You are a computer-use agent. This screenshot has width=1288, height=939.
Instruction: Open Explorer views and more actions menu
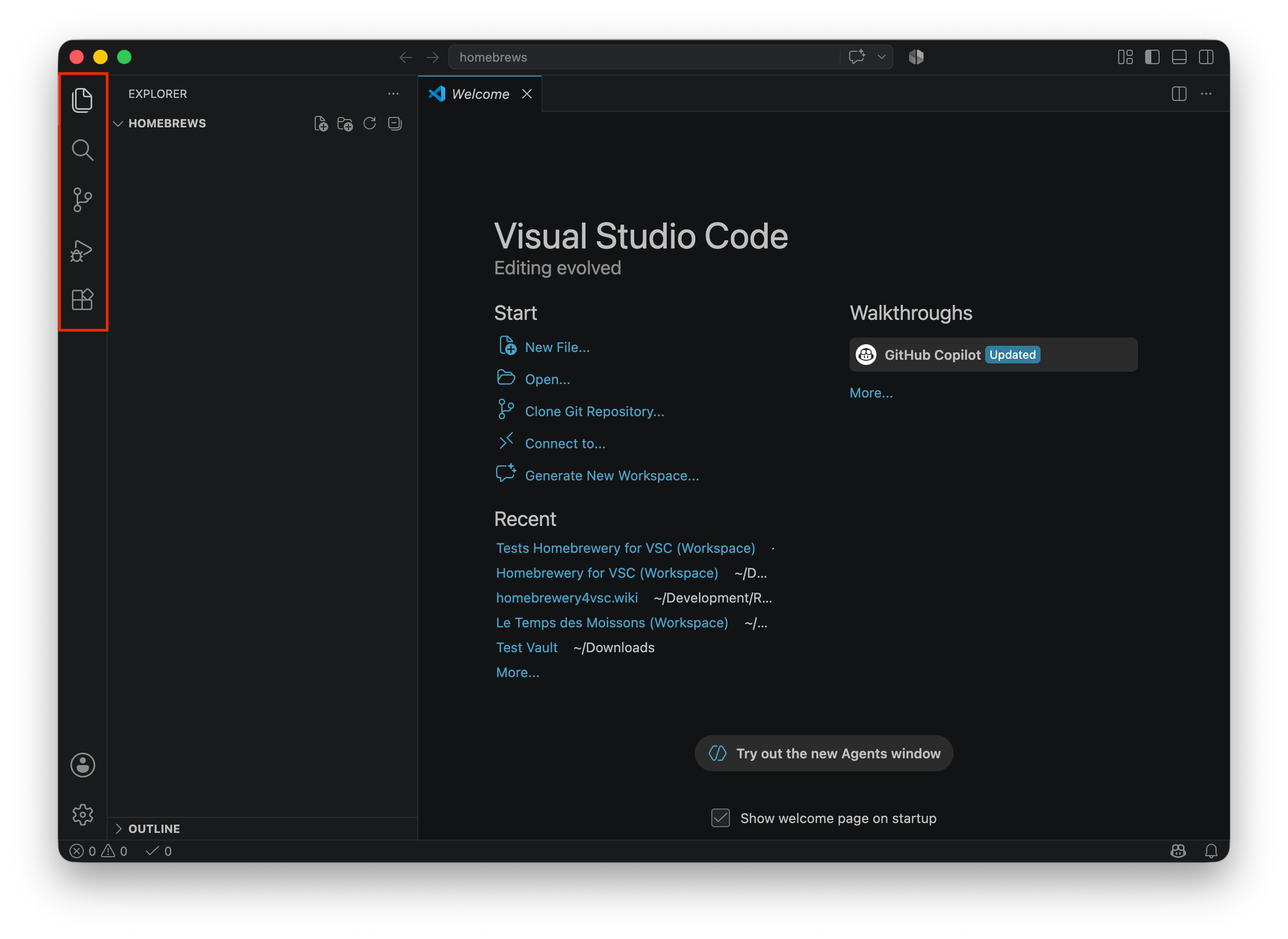coord(393,94)
